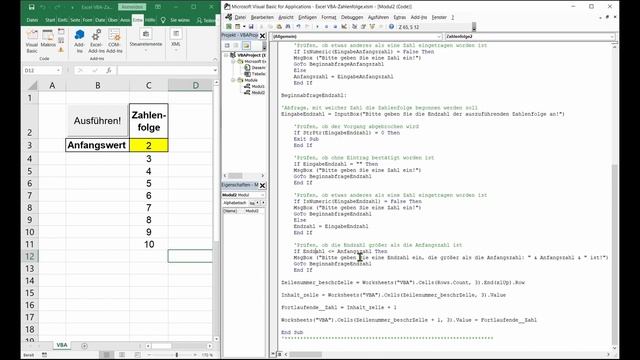Pause macro execution with the break icon
Viewport: 640px width, 360px height.
[326, 27]
